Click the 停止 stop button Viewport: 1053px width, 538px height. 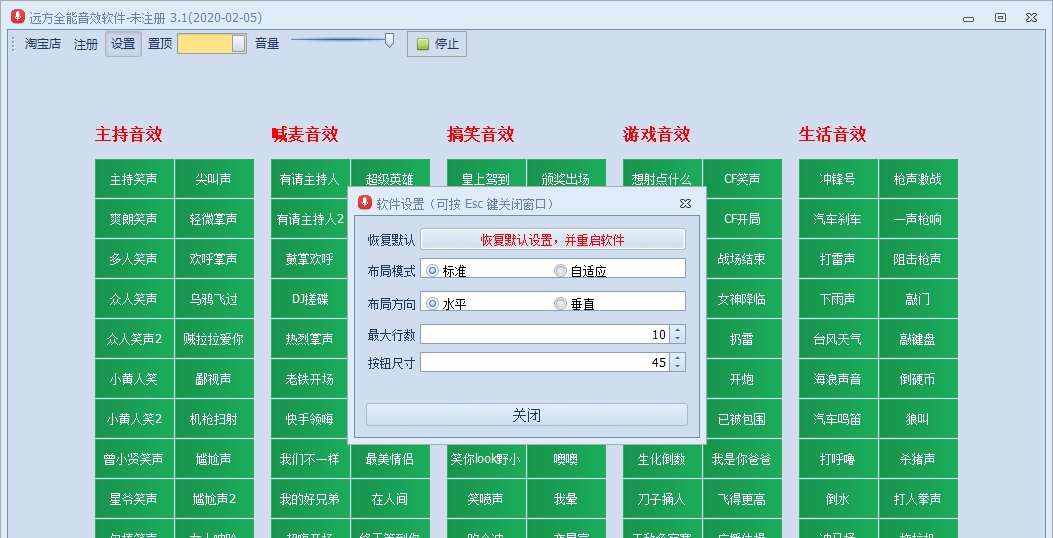[437, 44]
